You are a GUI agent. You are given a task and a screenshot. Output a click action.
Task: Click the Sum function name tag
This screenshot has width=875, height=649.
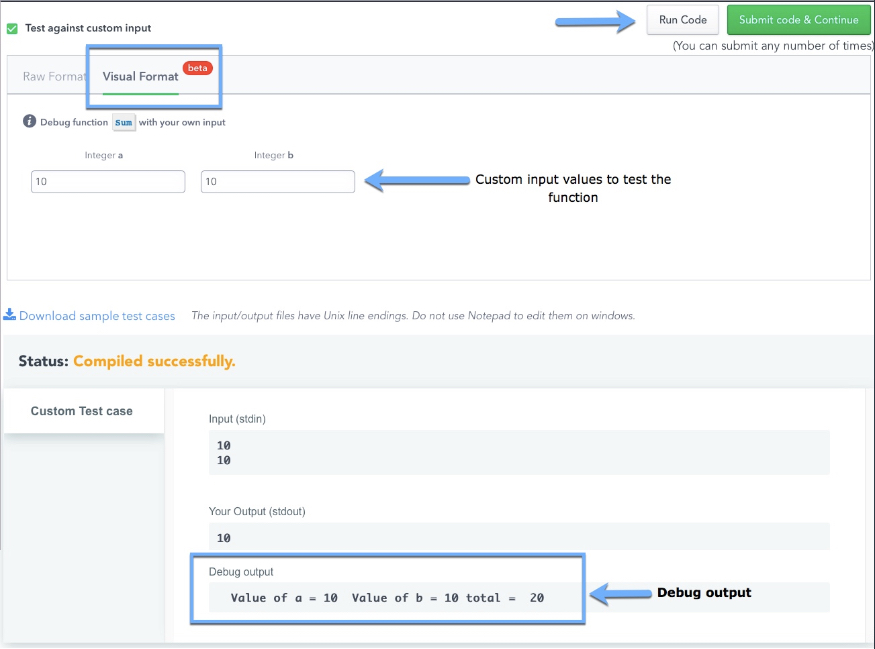tap(123, 123)
